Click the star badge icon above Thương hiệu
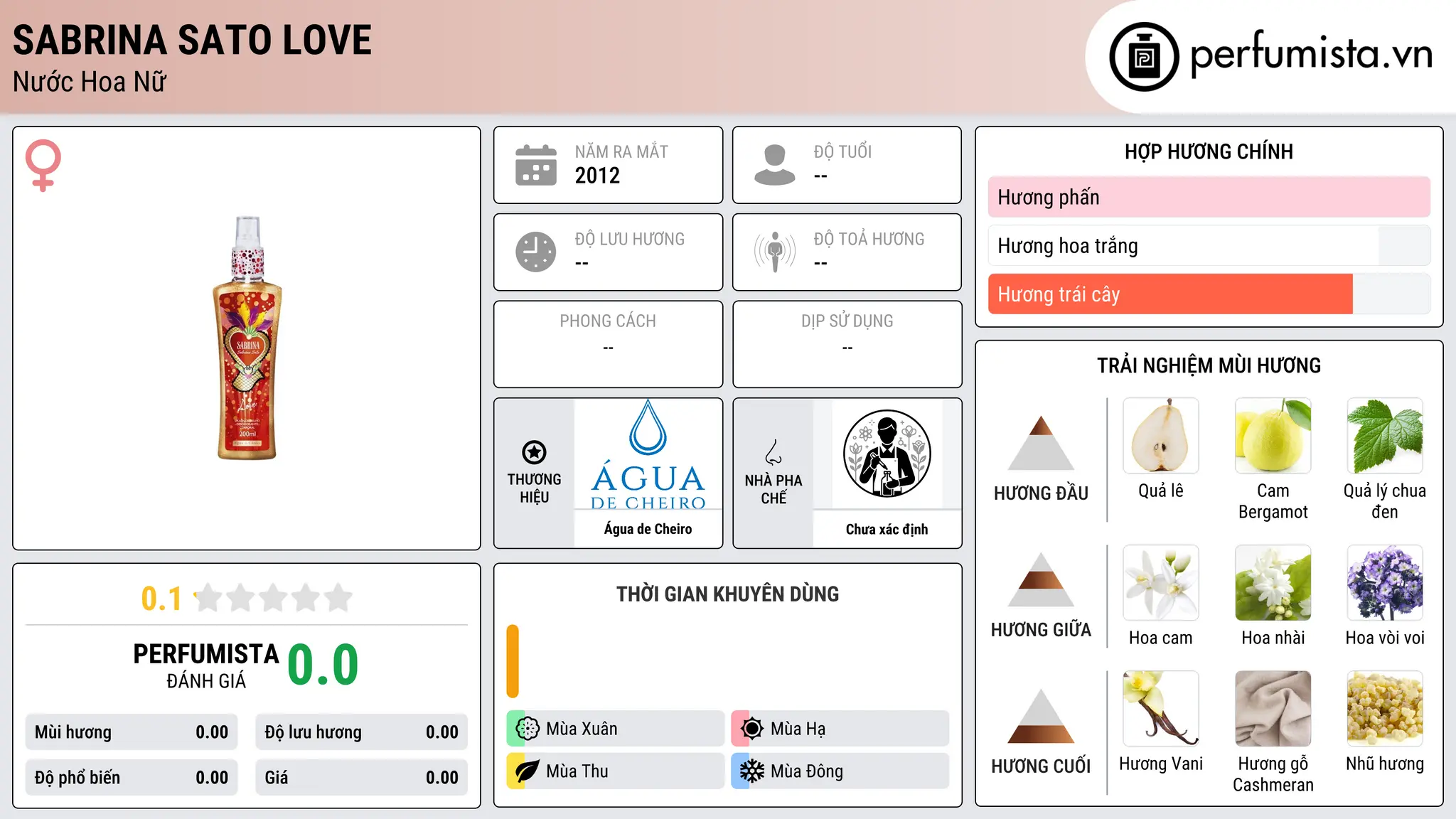The height and width of the screenshot is (819, 1456). [534, 452]
